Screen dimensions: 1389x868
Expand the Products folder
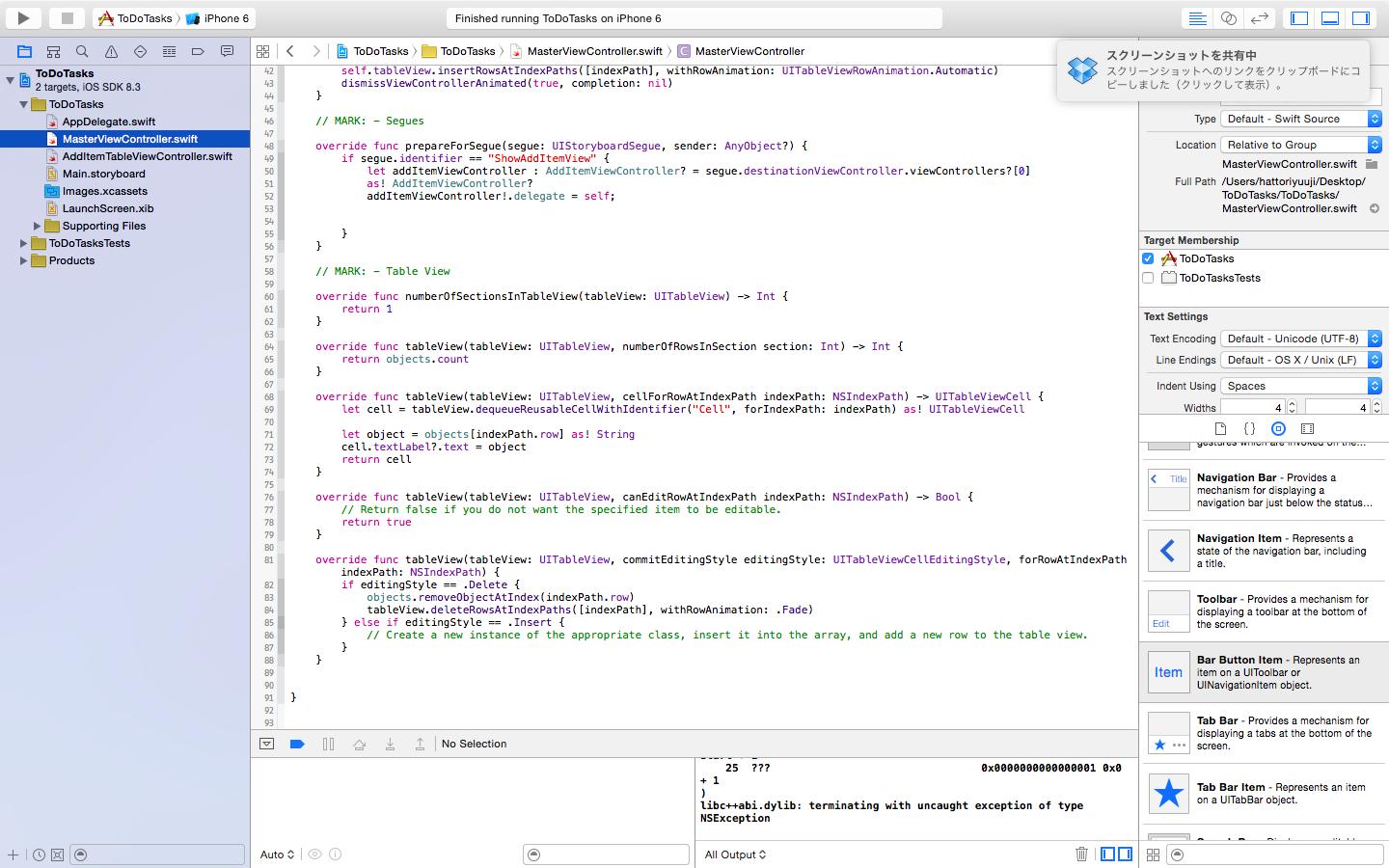click(x=24, y=260)
